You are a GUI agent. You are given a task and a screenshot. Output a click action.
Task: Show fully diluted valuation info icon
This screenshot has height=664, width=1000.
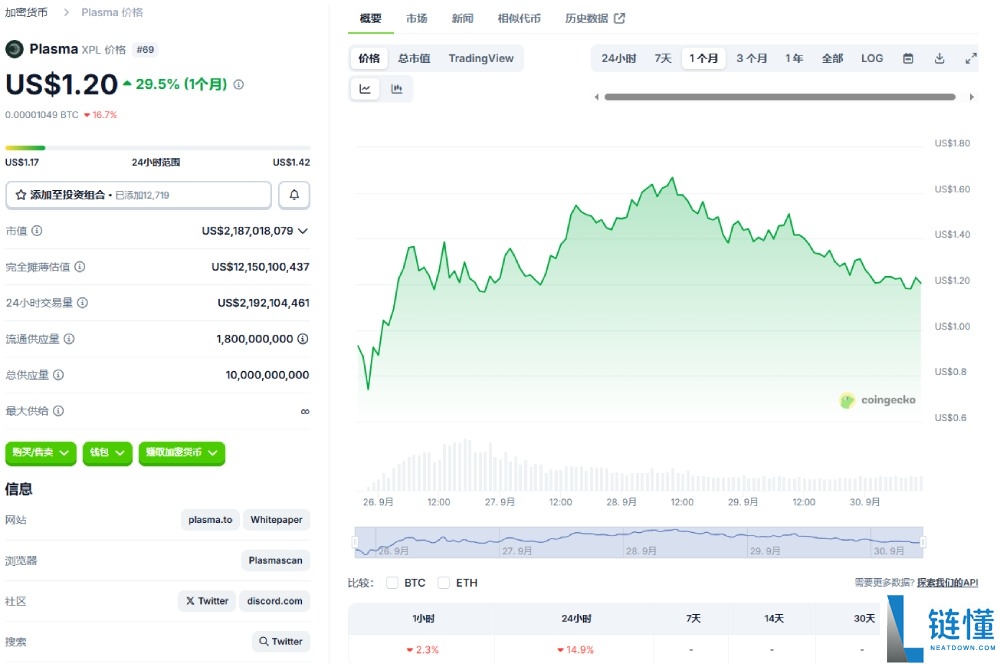(80, 267)
